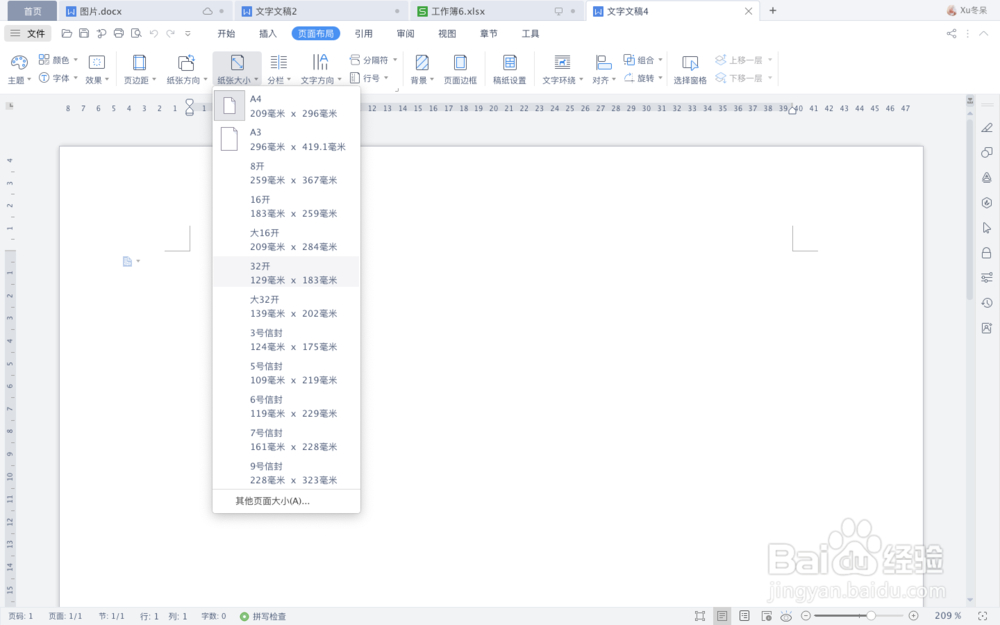
Task: Switch to the 图片.docx document tab
Action: pyautogui.click(x=145, y=11)
